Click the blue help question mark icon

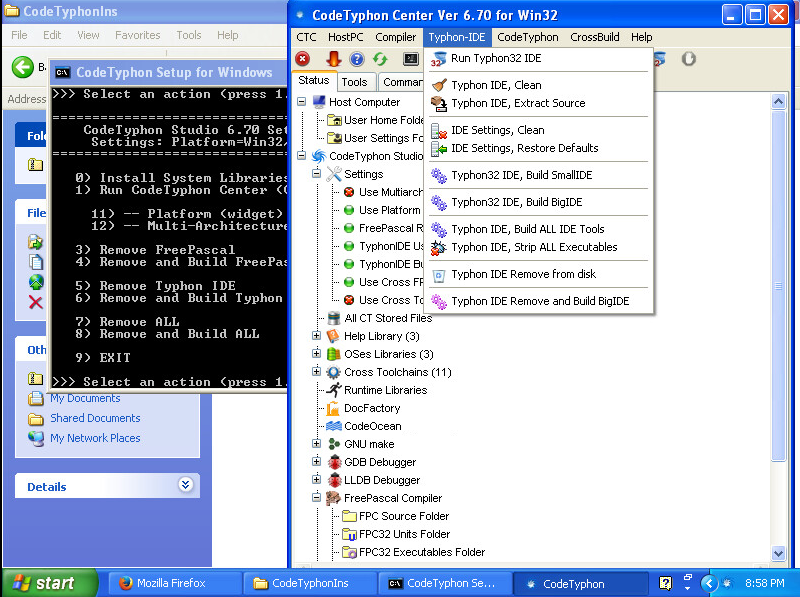(356, 60)
